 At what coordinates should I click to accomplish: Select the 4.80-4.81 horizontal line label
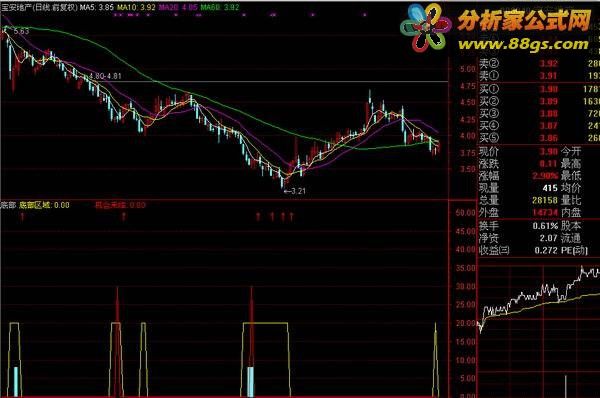(x=105, y=76)
